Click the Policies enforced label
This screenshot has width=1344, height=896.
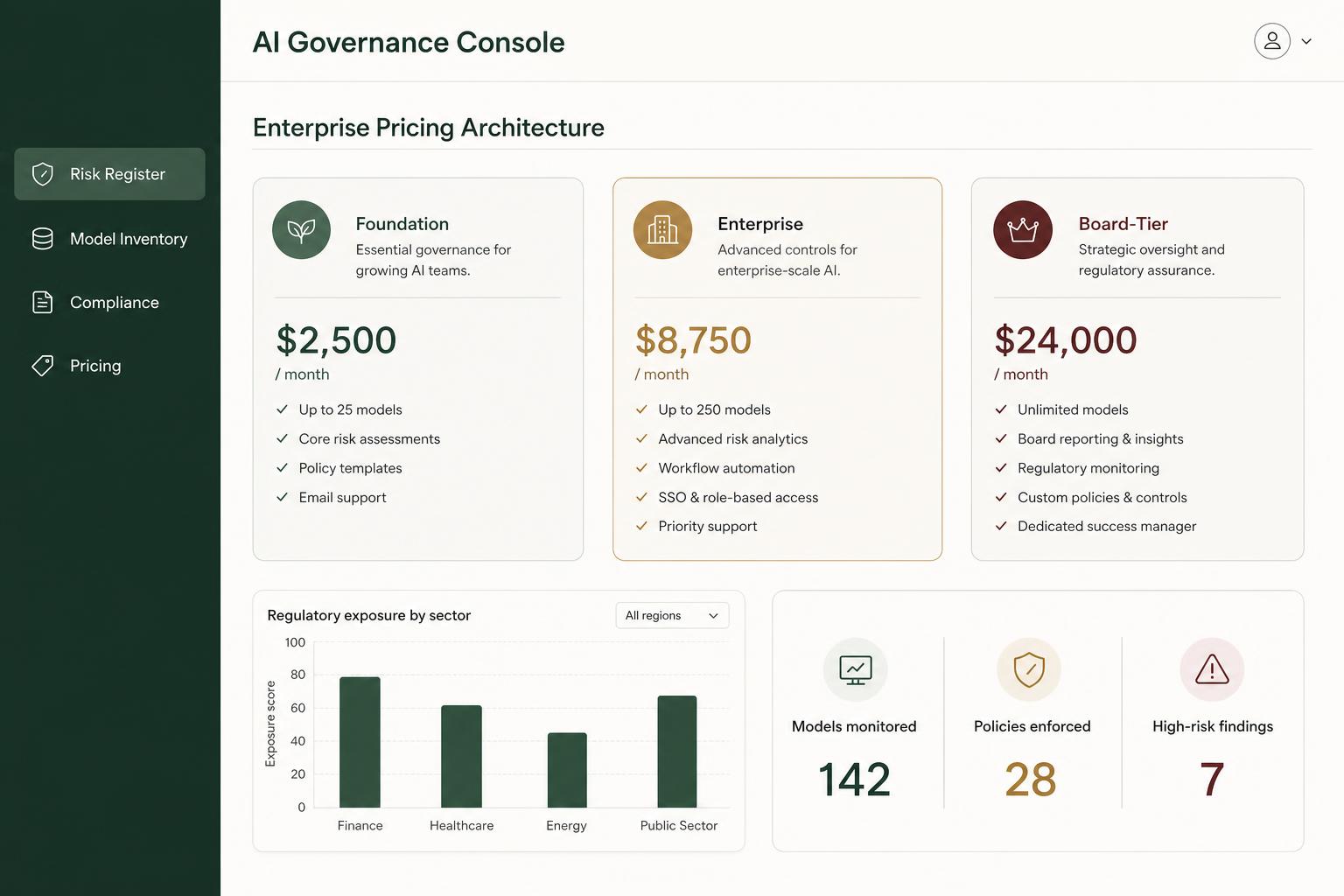tap(1032, 726)
